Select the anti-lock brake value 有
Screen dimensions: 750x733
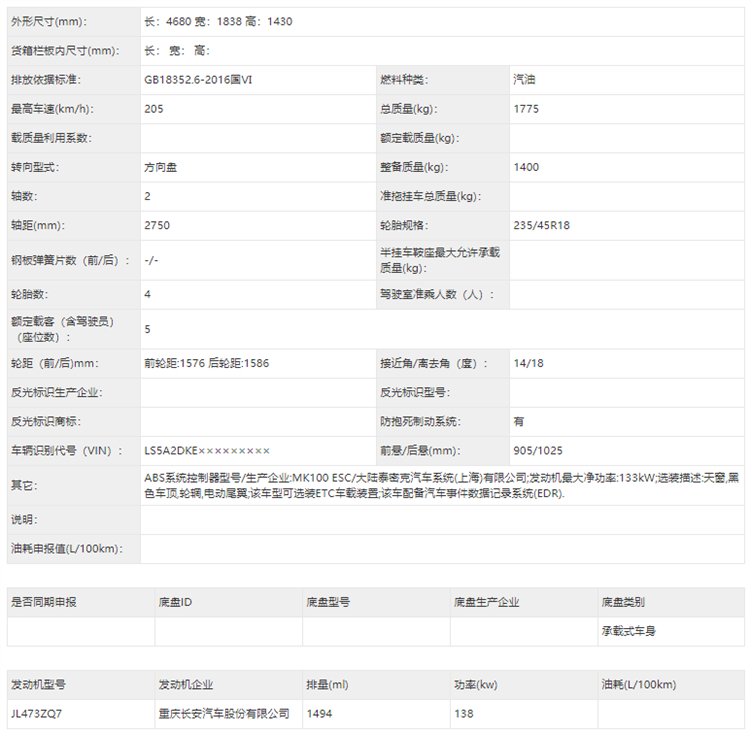pos(518,422)
